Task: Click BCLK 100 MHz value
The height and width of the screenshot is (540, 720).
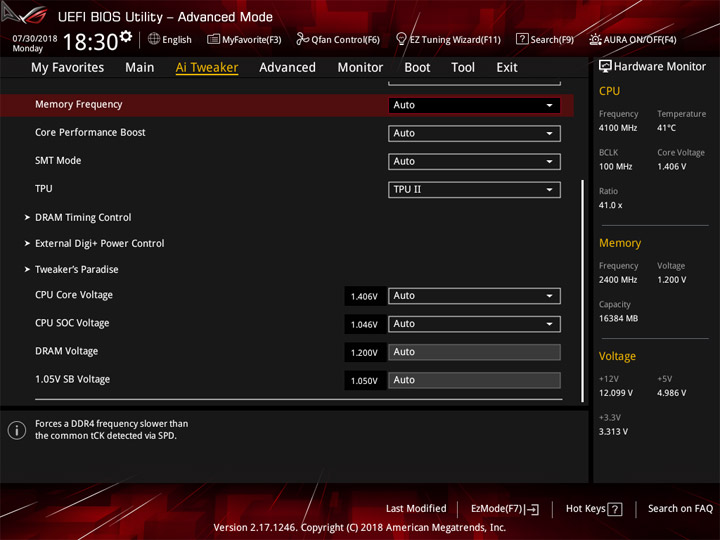Action: point(615,167)
